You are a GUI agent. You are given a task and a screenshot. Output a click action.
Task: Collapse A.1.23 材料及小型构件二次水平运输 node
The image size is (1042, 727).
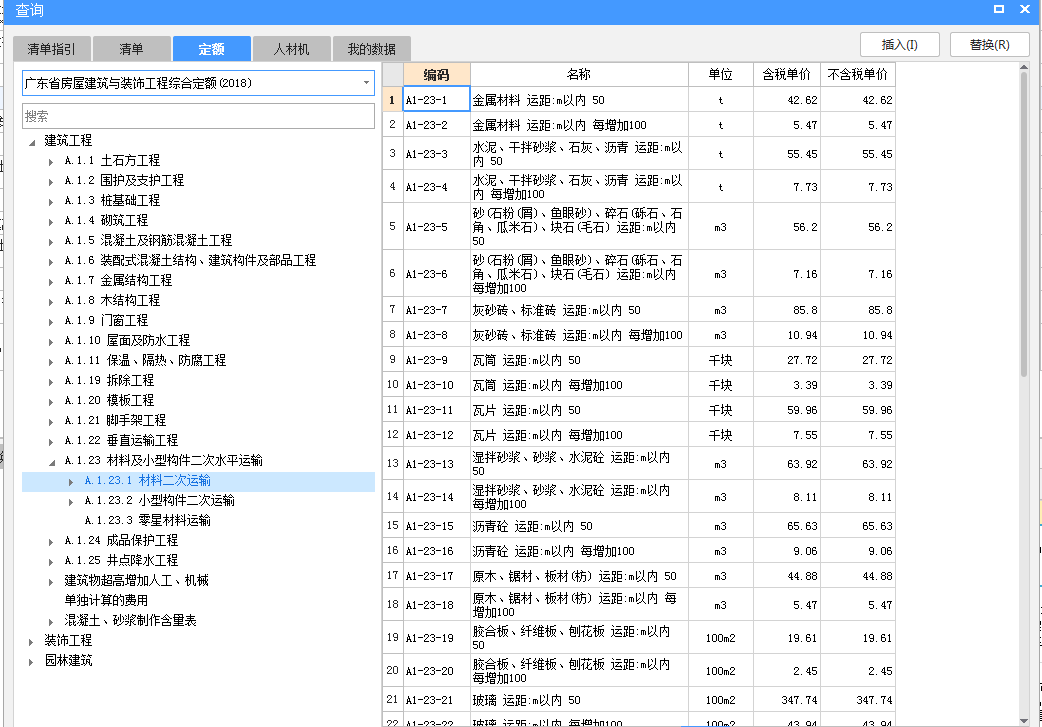click(51, 461)
